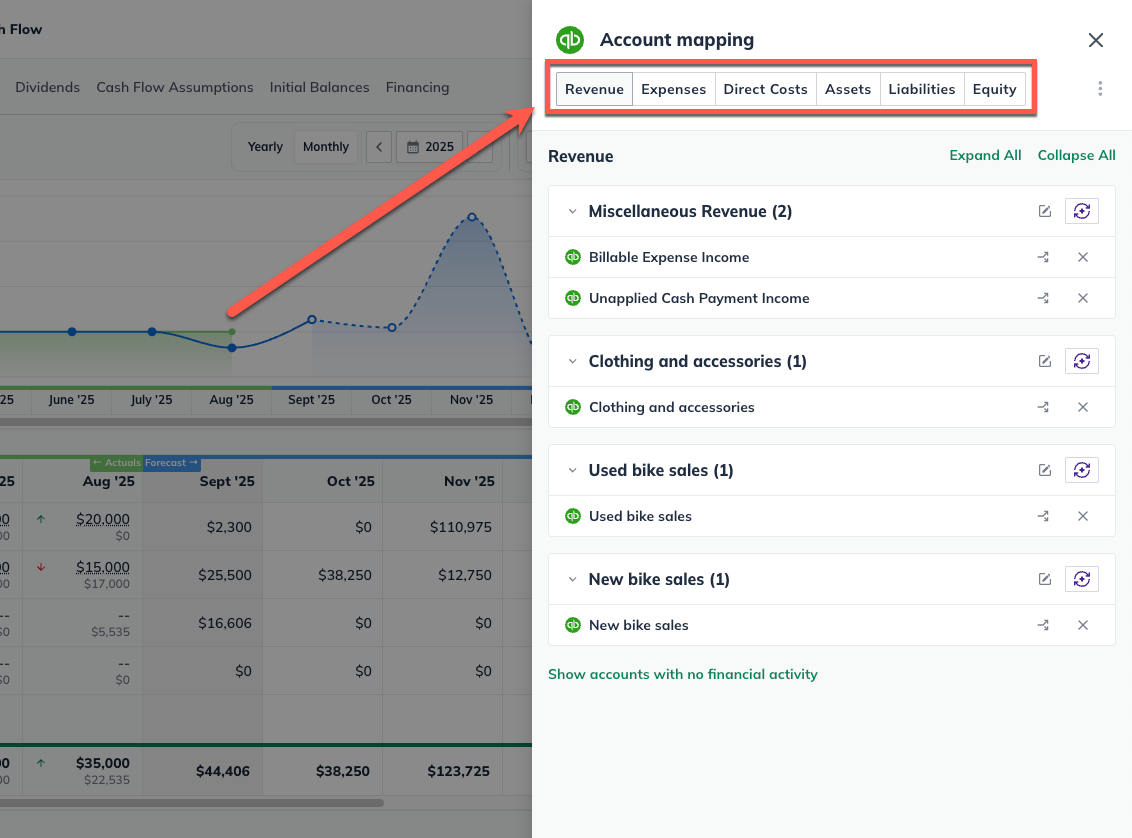Click sync icon for Clothing and accessories group
The width and height of the screenshot is (1132, 838).
(1081, 361)
